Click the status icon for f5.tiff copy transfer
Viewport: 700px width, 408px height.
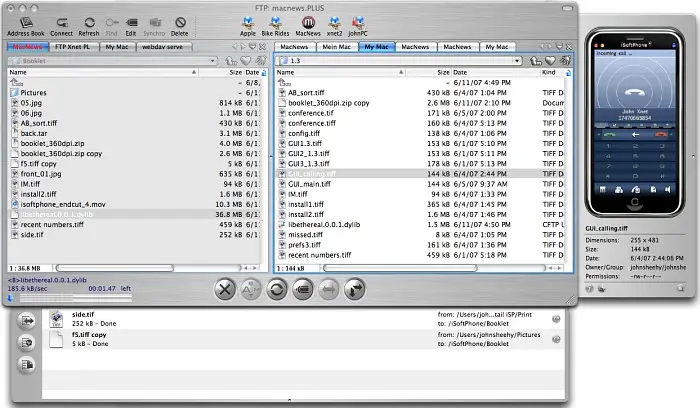556,339
